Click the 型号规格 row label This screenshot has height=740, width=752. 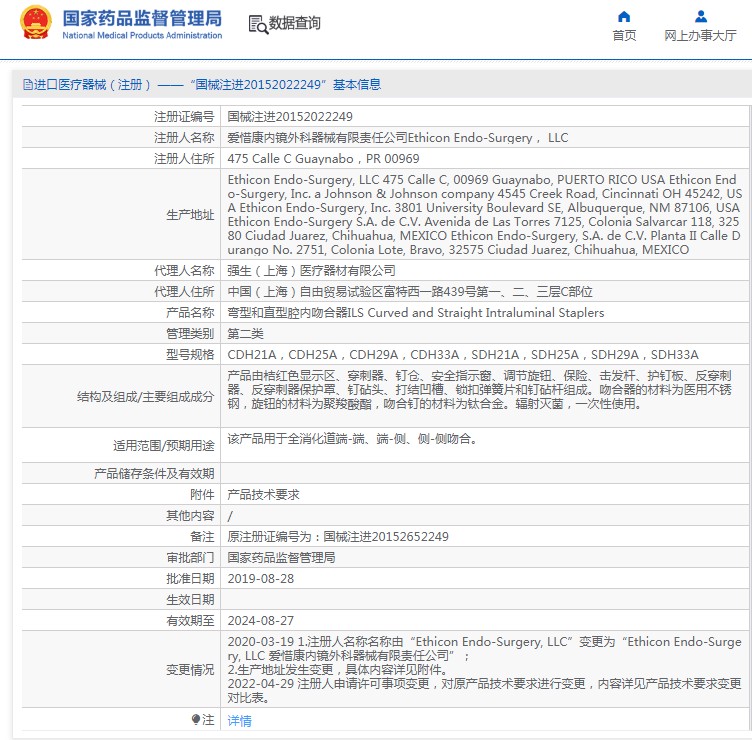point(190,355)
